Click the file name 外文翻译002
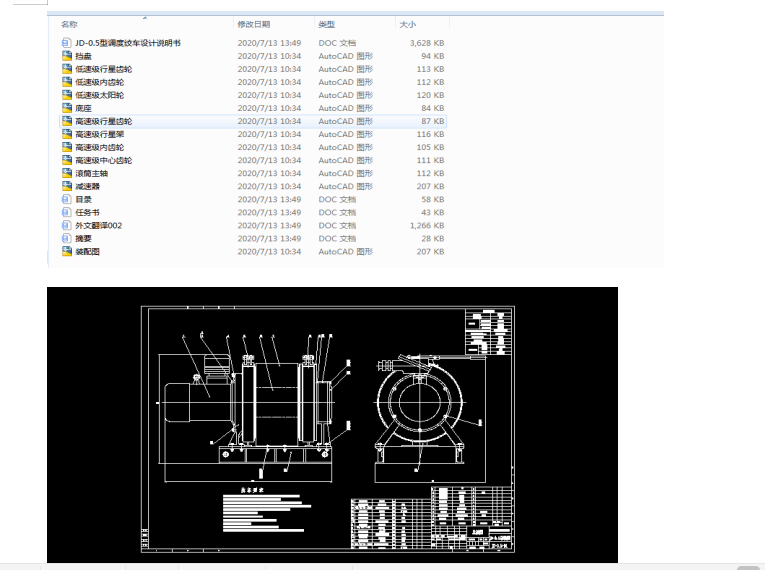 [99, 225]
